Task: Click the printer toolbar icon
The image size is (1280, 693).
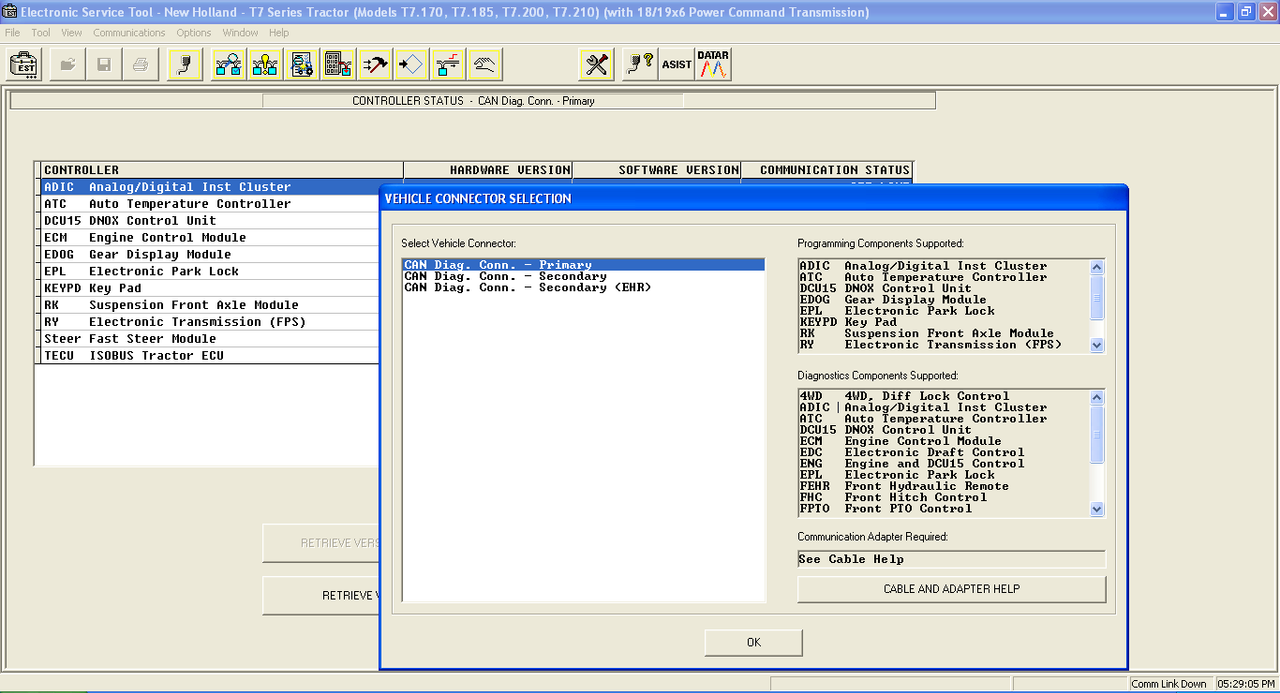Action: [140, 65]
